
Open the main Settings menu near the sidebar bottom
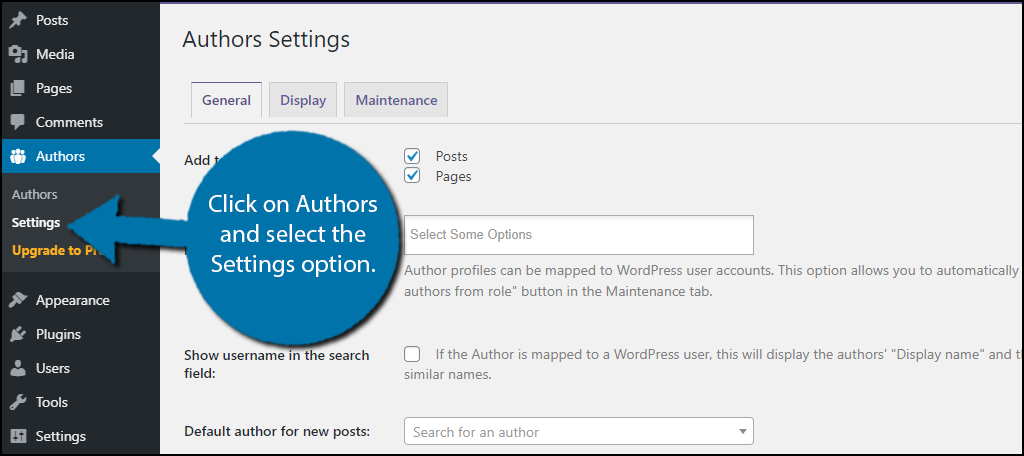(80, 436)
